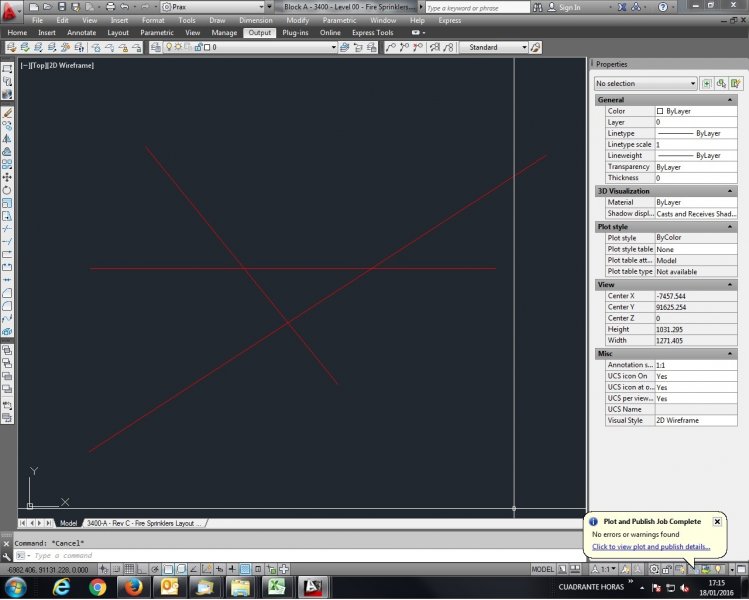Select the Mirror tool in Modify toolbar
Viewport: 749px width, 600px height.
point(7,139)
